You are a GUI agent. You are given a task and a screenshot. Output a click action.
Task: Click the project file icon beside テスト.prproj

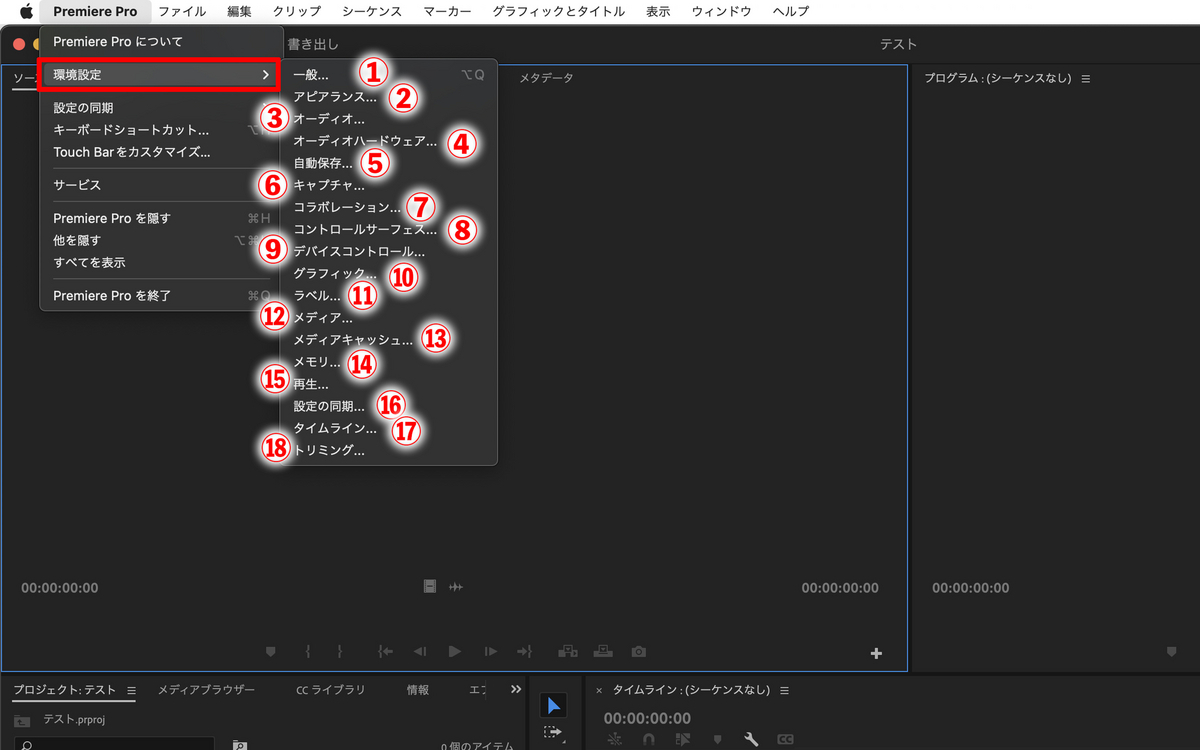point(22,721)
